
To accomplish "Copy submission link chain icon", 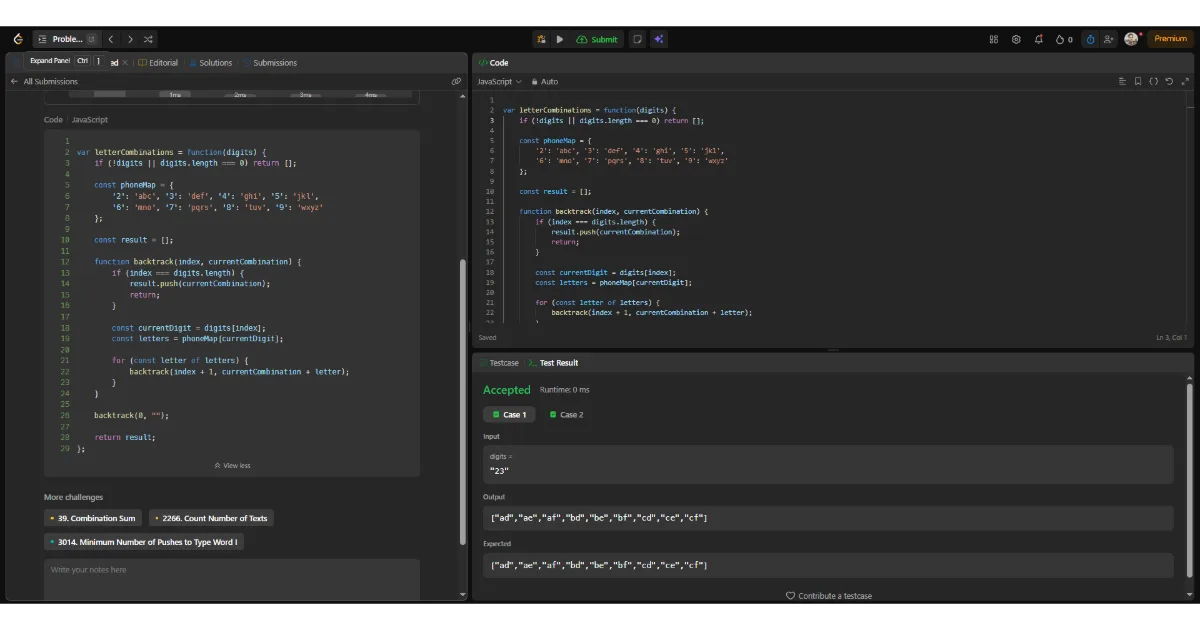I will coord(456,82).
